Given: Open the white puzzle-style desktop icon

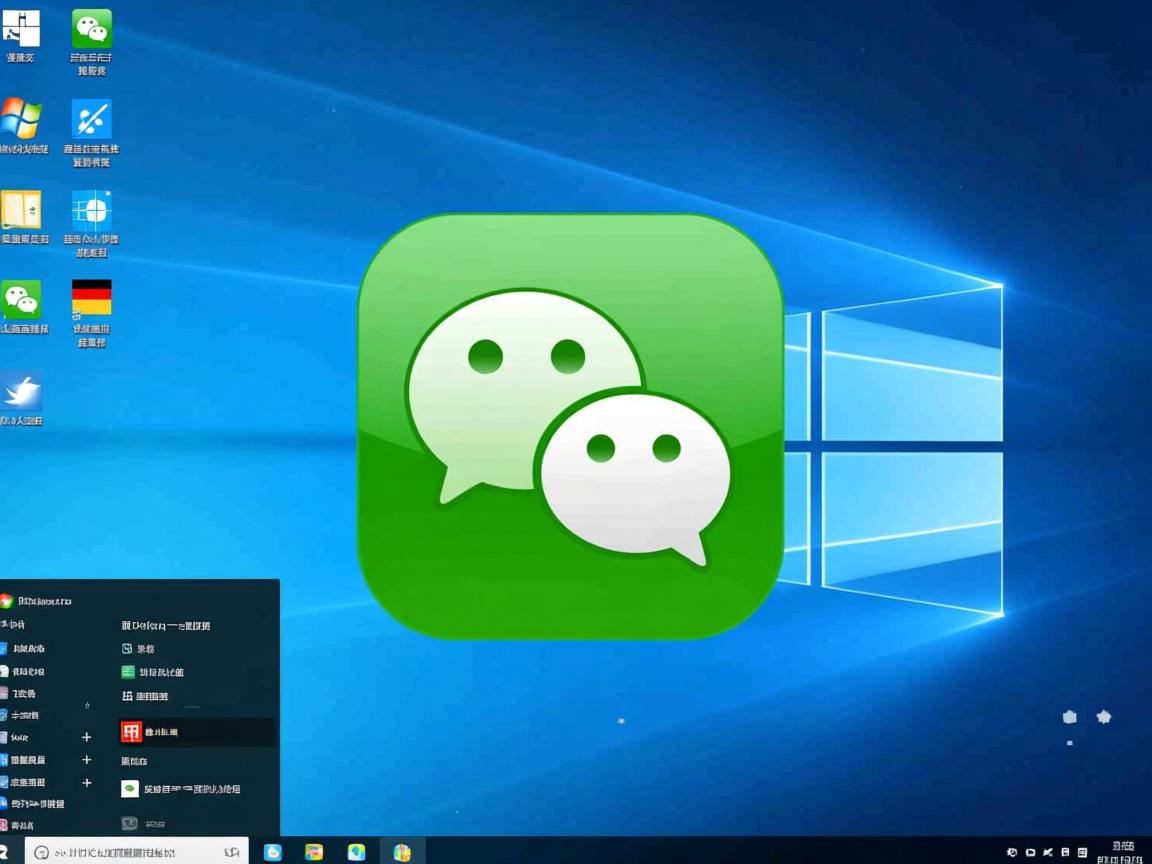Looking at the screenshot, I should coord(21,29).
